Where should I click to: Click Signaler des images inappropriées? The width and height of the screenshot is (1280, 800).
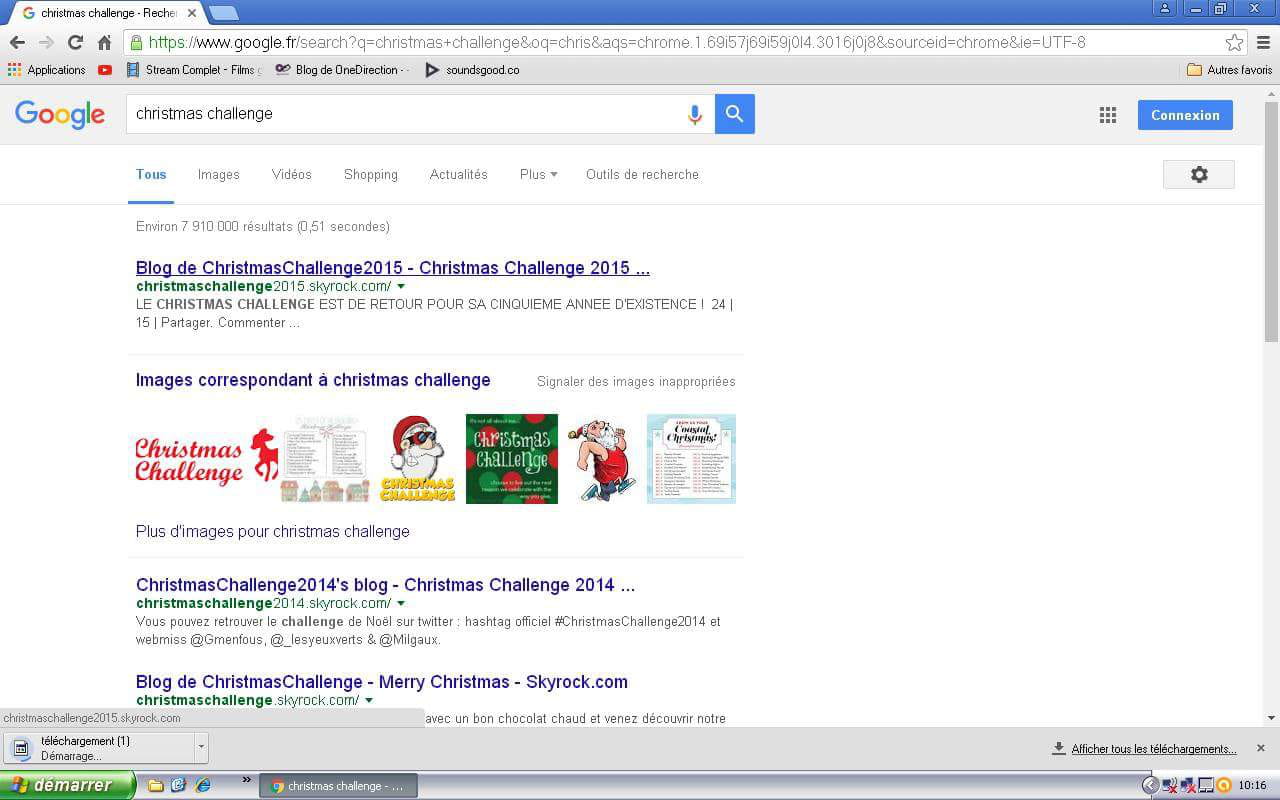click(x=636, y=381)
